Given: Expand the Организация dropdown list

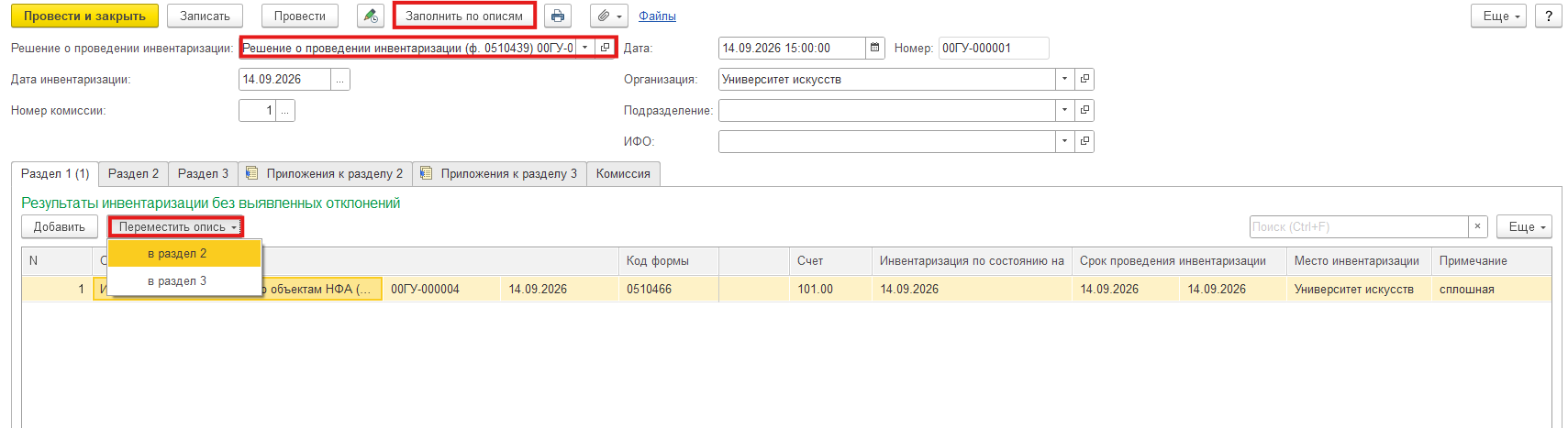Looking at the screenshot, I should [x=1064, y=79].
